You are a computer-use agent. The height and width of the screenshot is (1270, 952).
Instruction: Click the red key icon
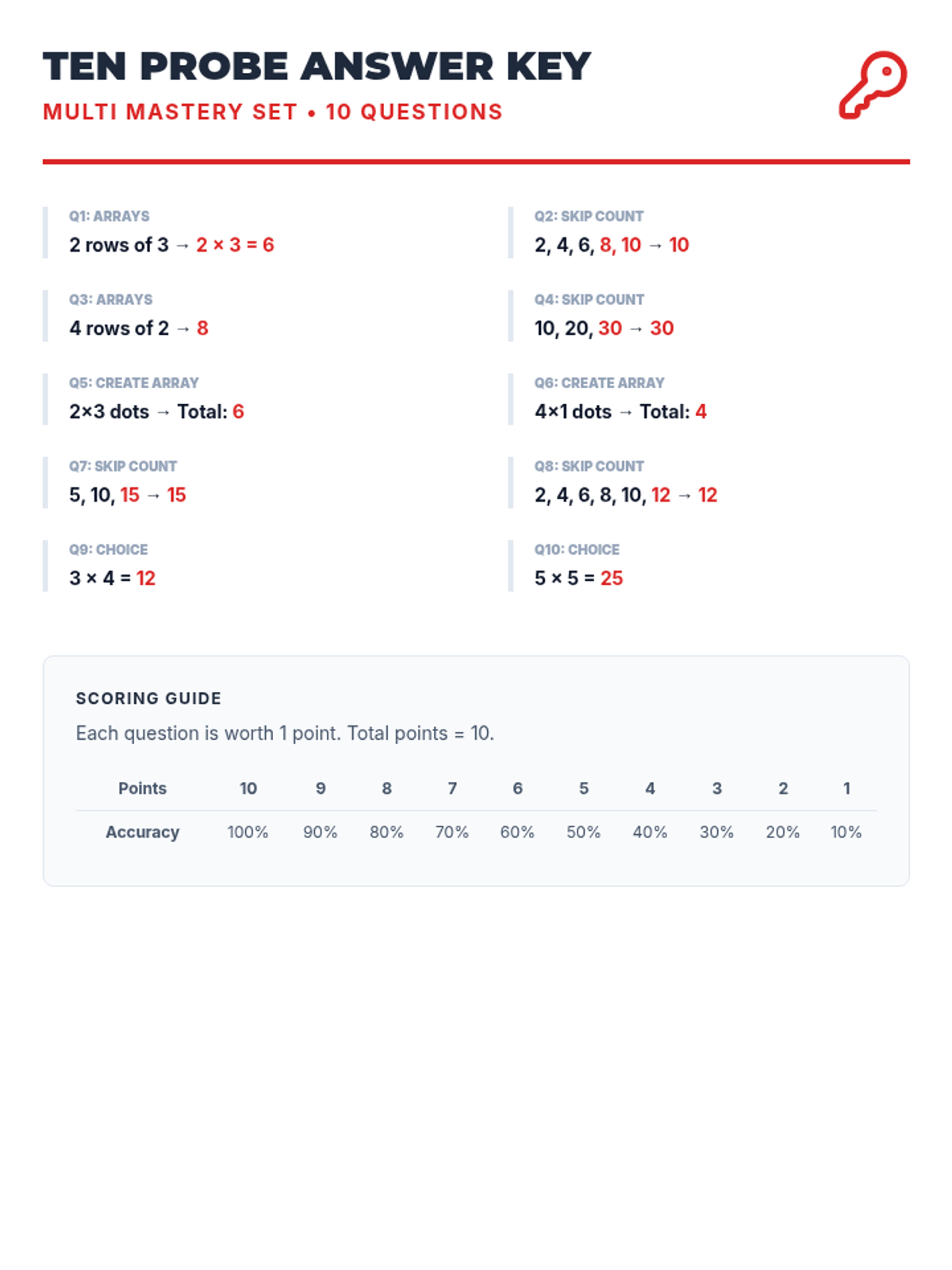coord(873,85)
